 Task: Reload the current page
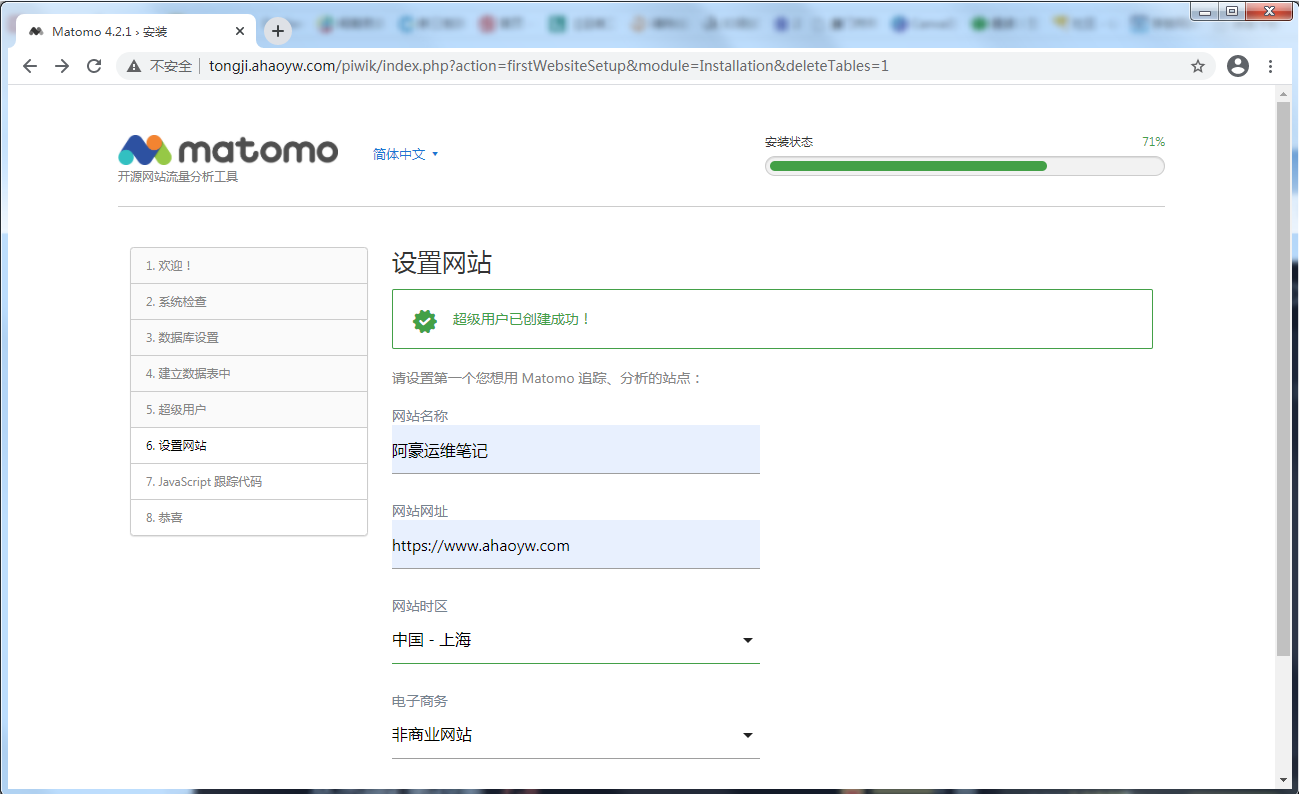point(94,66)
